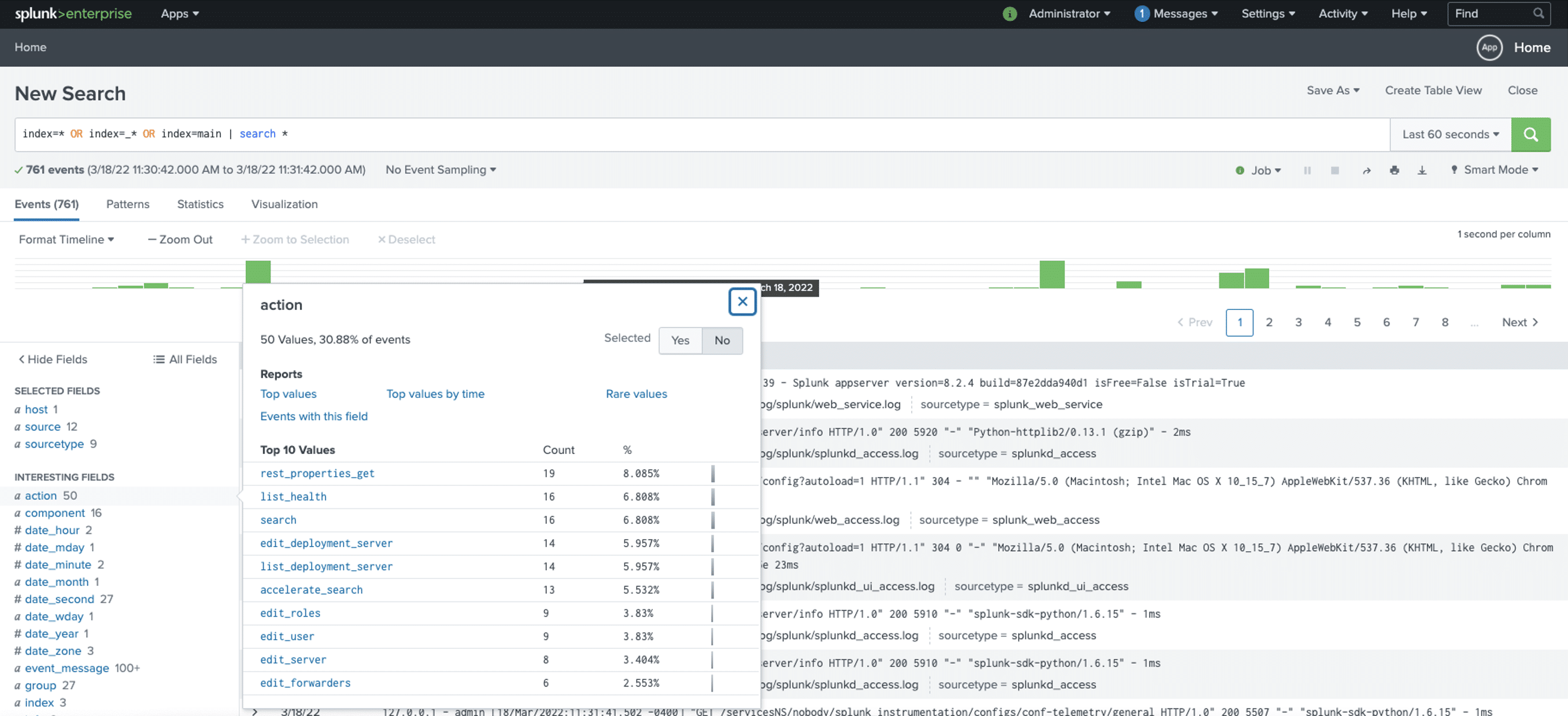The width and height of the screenshot is (1568, 716).
Task: Click the green Administrator info icon
Action: 1009,13
